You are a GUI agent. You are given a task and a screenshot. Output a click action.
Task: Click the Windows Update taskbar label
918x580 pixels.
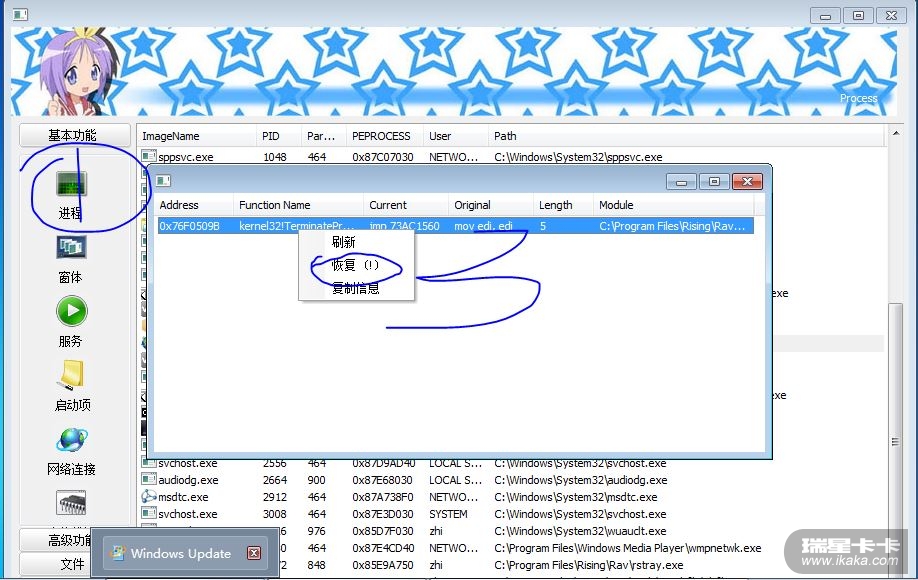[181, 553]
